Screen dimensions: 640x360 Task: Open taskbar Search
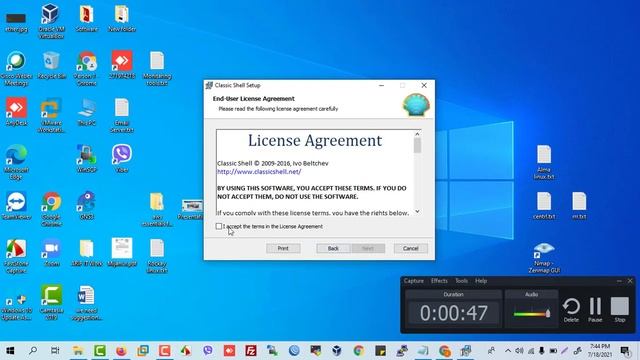coord(33,350)
